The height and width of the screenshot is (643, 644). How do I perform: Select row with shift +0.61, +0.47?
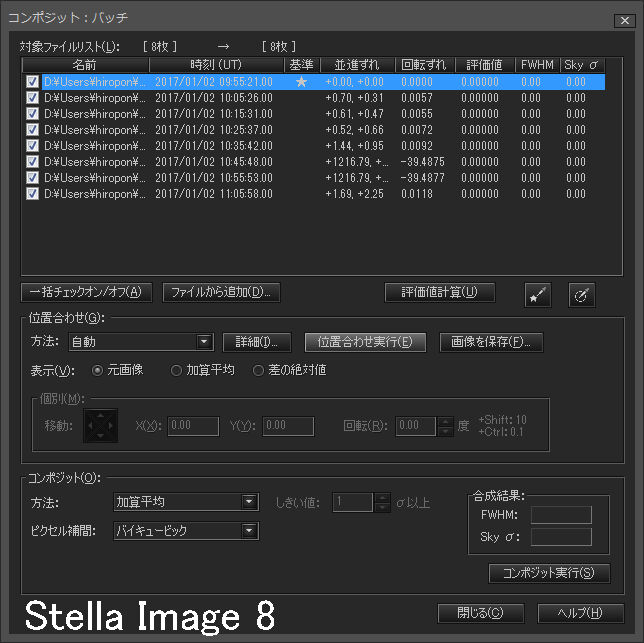tap(313, 114)
